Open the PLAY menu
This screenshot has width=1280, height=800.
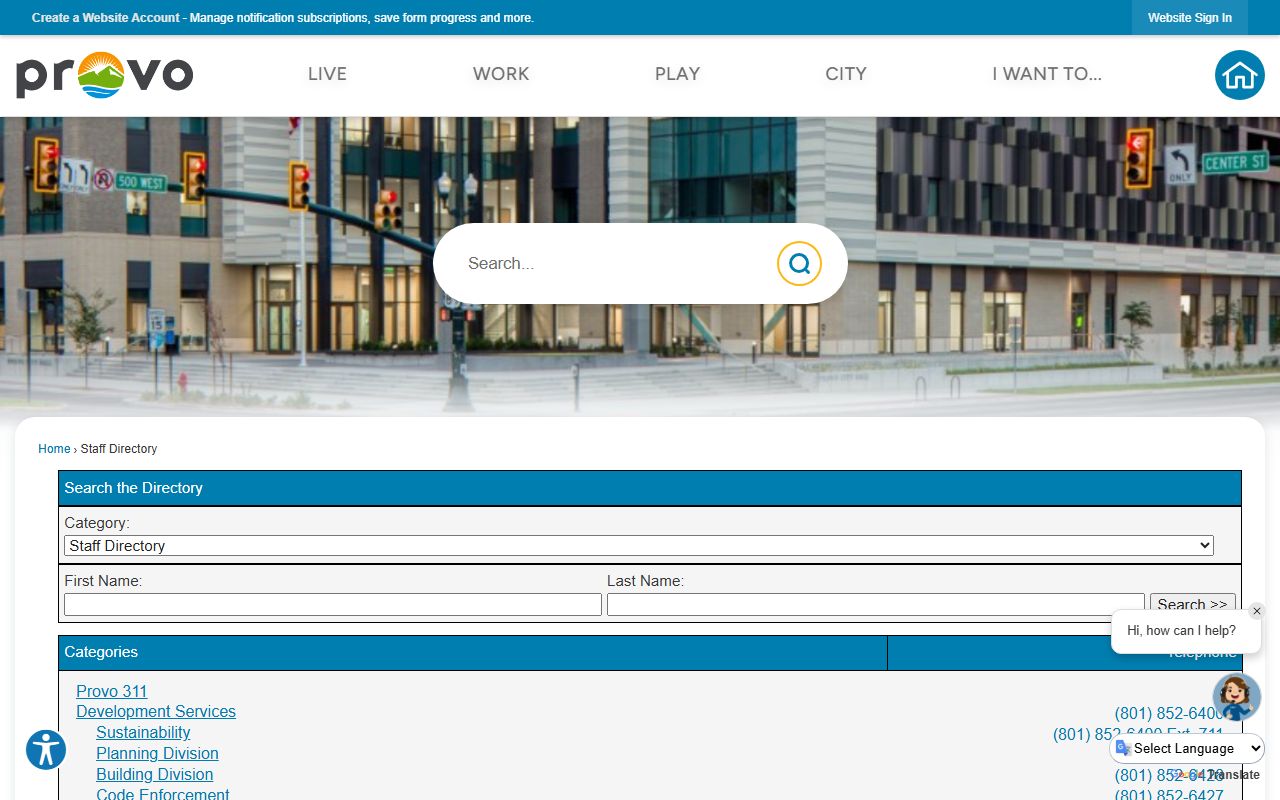click(x=677, y=74)
